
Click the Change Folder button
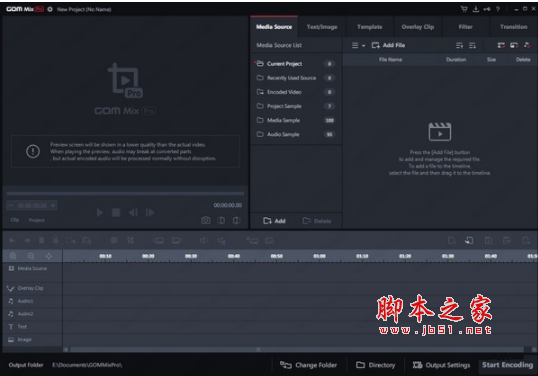(x=308, y=365)
